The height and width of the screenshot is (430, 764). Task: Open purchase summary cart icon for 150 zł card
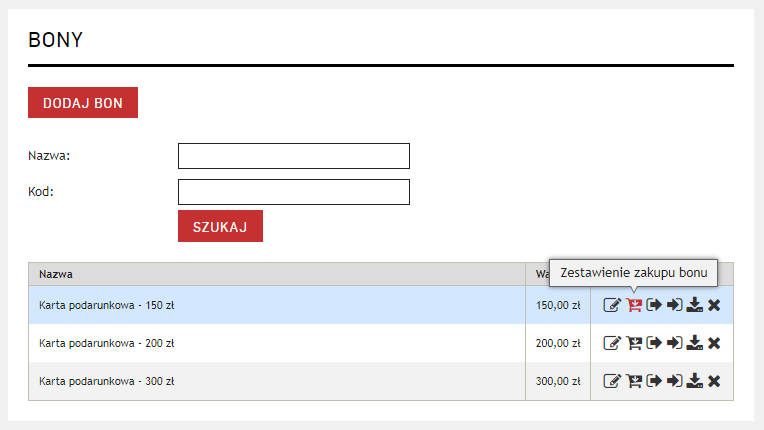[634, 305]
